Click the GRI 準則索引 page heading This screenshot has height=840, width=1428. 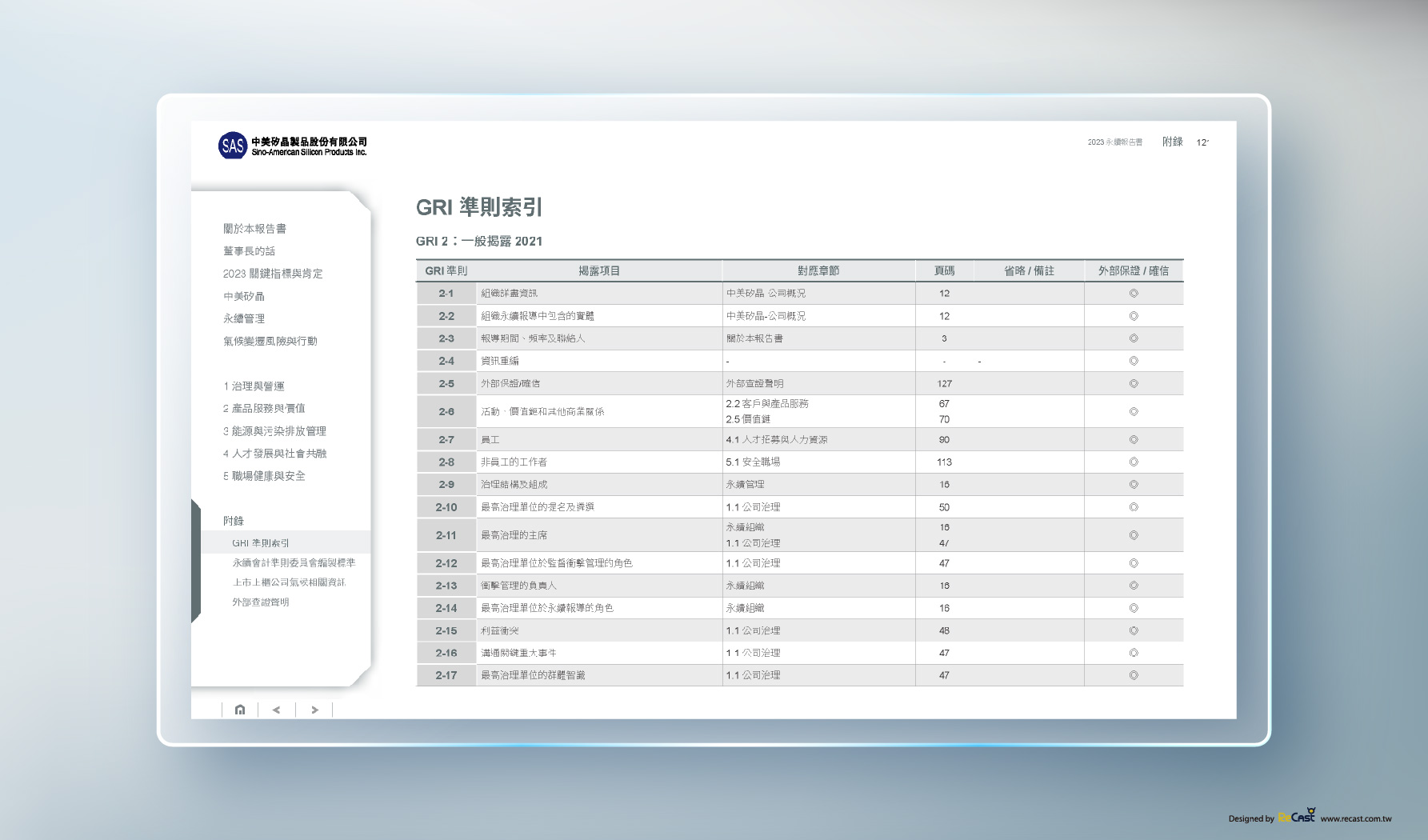[479, 208]
